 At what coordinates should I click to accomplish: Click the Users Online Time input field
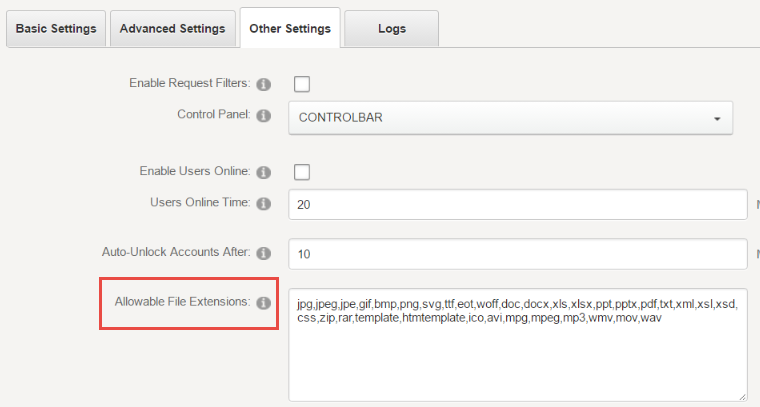click(518, 204)
